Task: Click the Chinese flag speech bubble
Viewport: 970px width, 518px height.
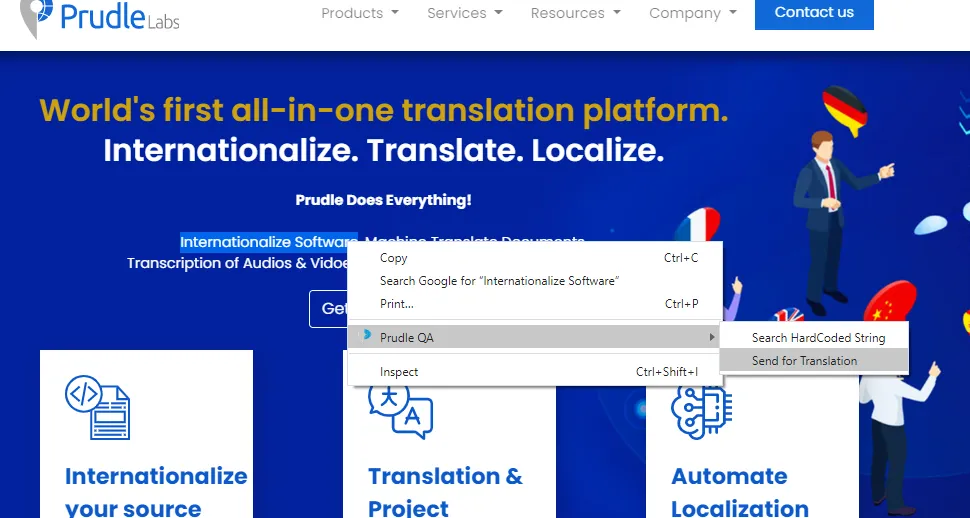Action: (889, 301)
